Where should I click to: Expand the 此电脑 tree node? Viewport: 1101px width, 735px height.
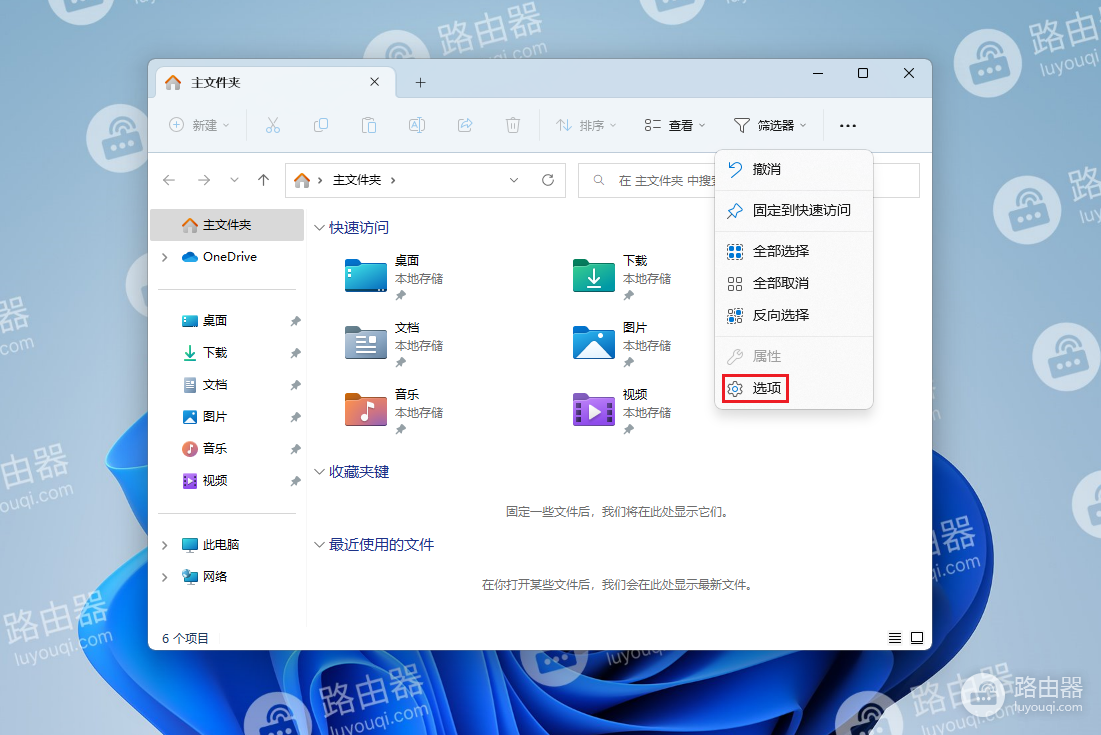pos(164,545)
